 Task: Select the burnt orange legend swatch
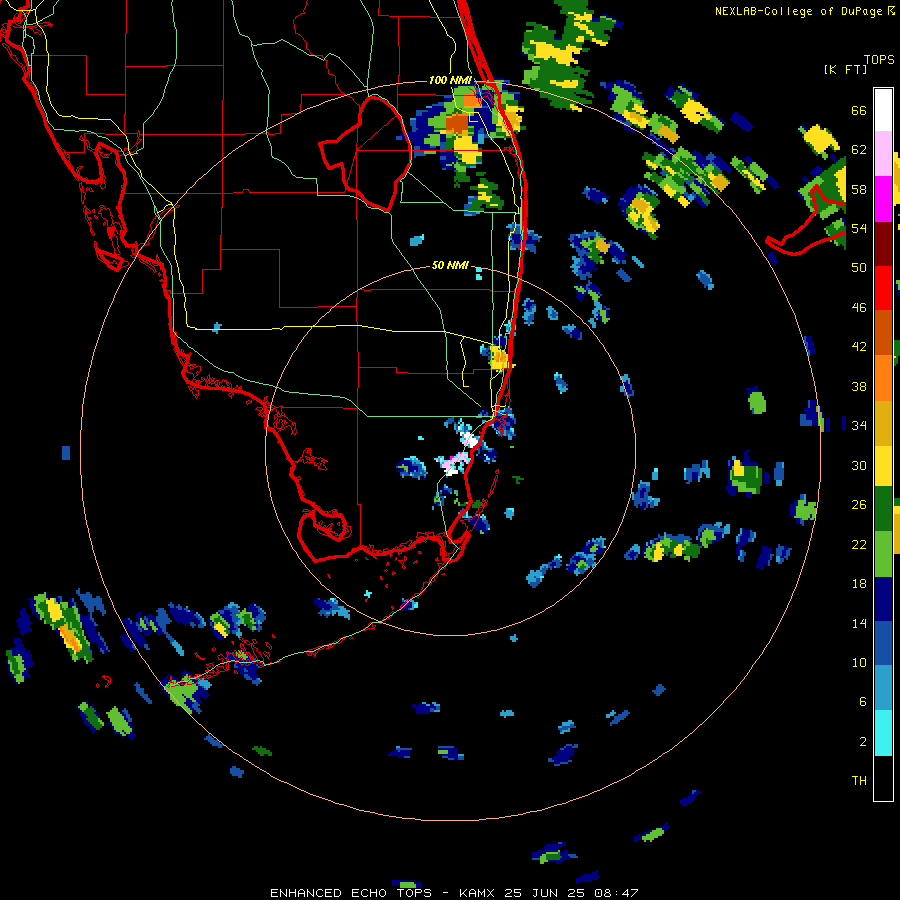pyautogui.click(x=883, y=333)
